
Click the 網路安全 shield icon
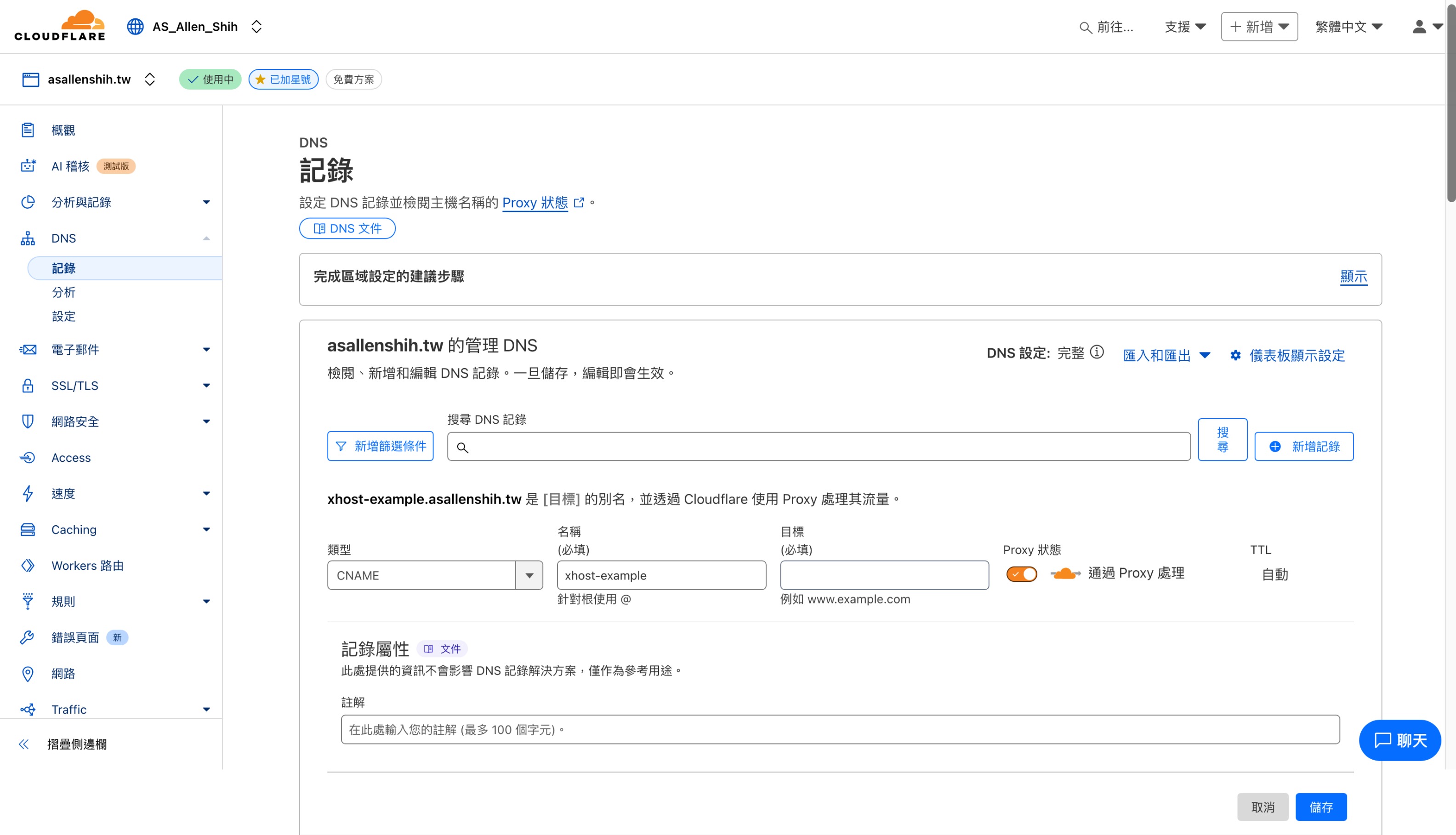tap(28, 421)
